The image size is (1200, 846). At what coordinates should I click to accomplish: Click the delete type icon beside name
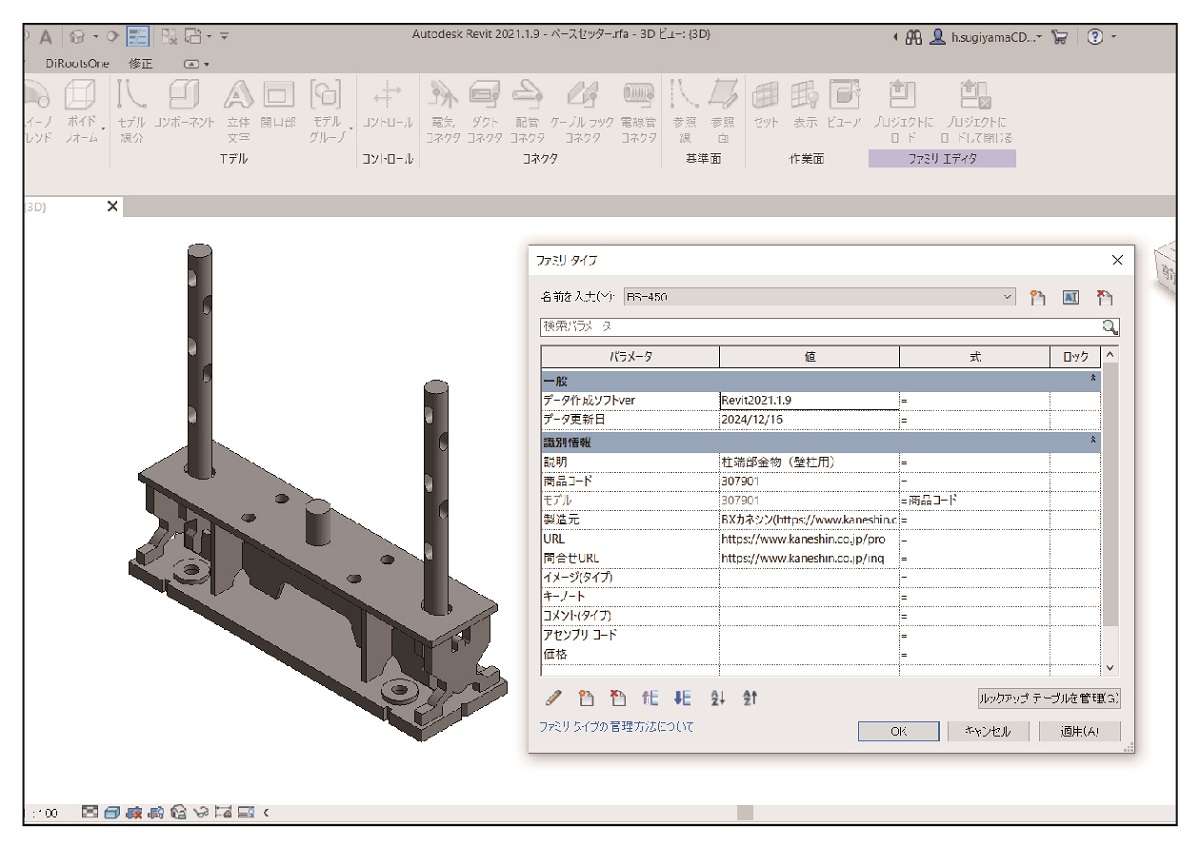coord(1104,298)
